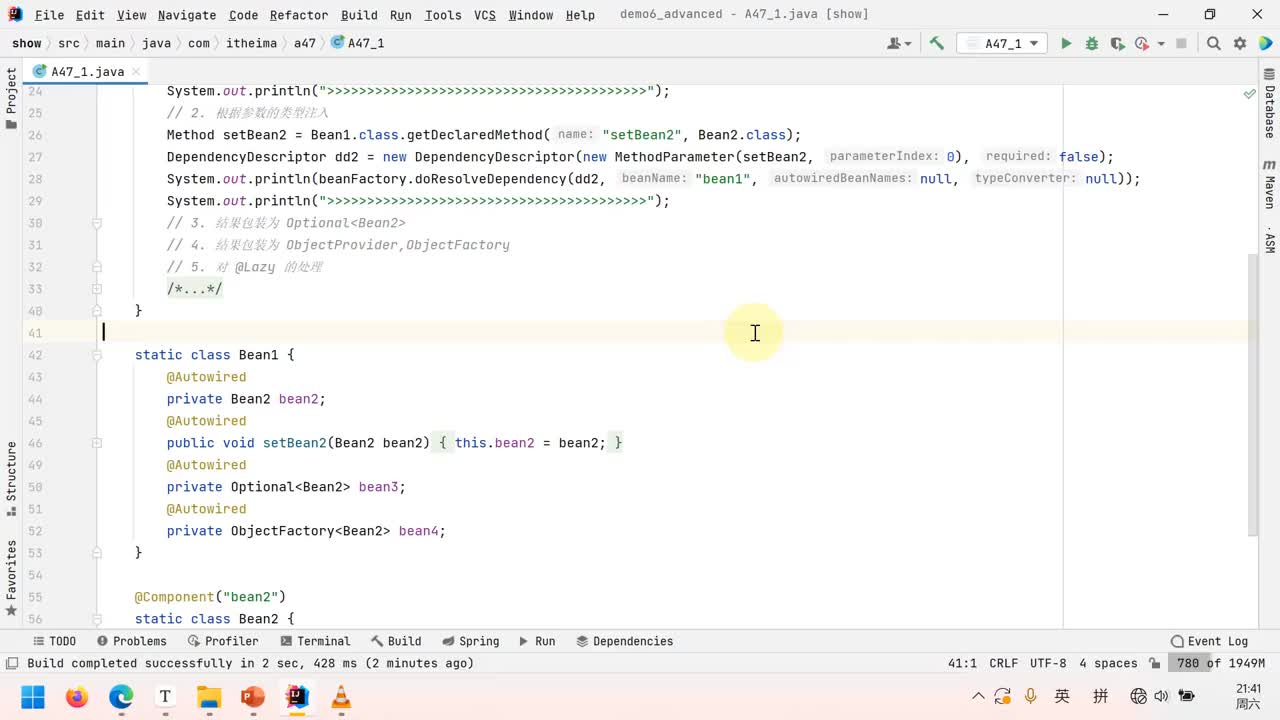The image size is (1280, 720).
Task: Open the Run tool window
Action: click(536, 641)
